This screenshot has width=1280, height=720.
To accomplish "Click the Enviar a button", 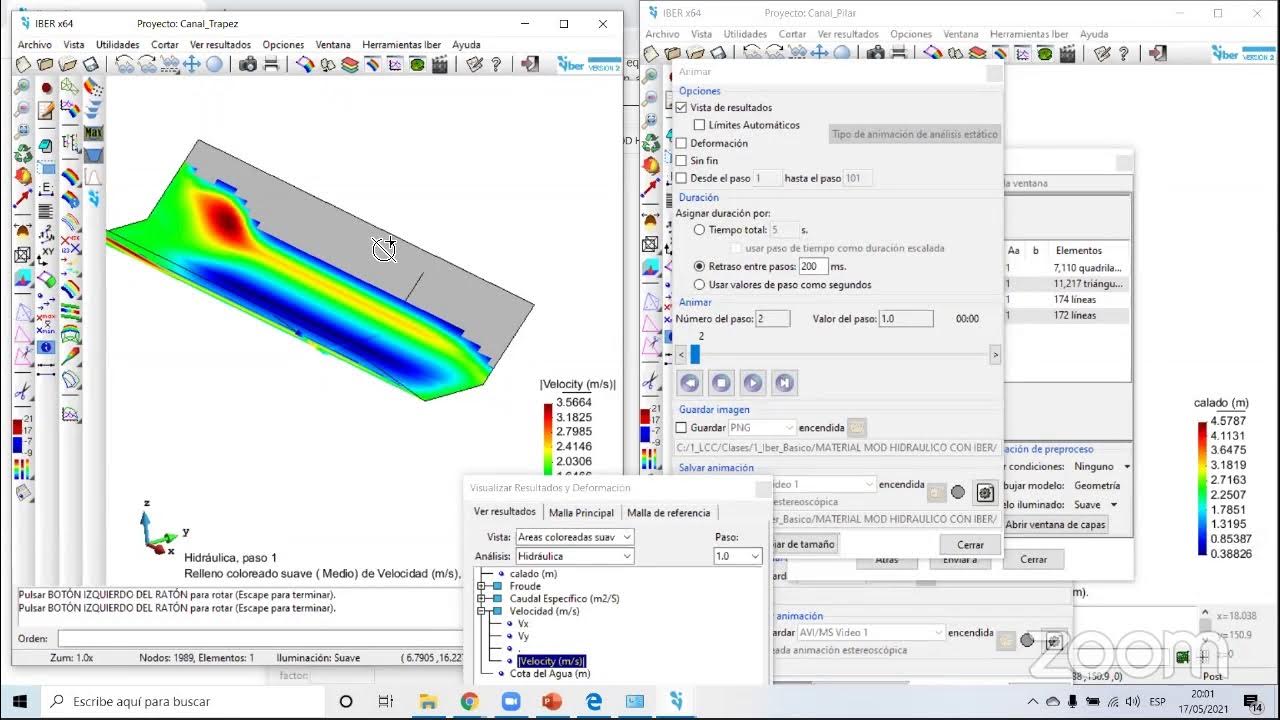I will [959, 559].
